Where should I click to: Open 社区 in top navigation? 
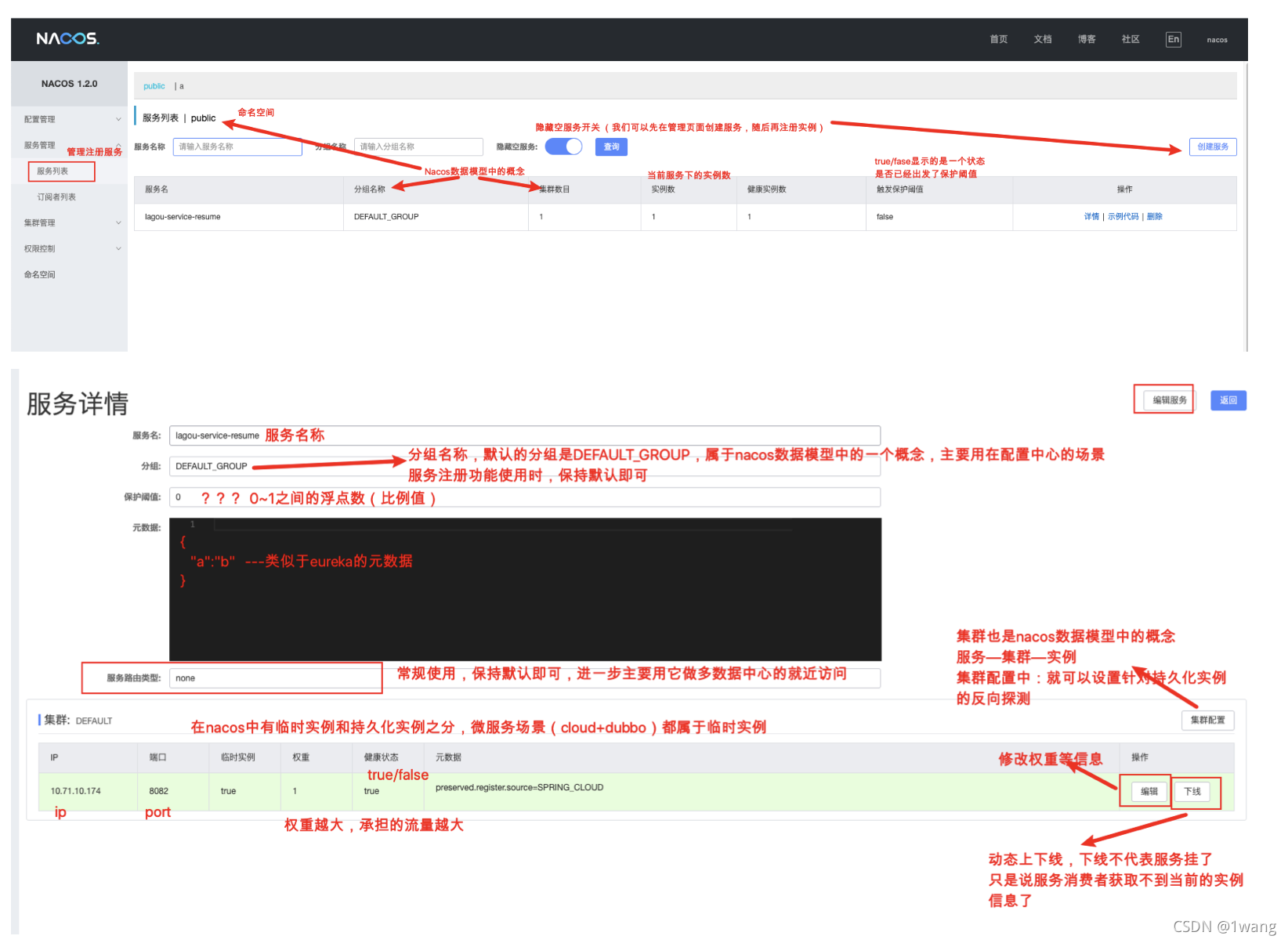(x=1130, y=39)
